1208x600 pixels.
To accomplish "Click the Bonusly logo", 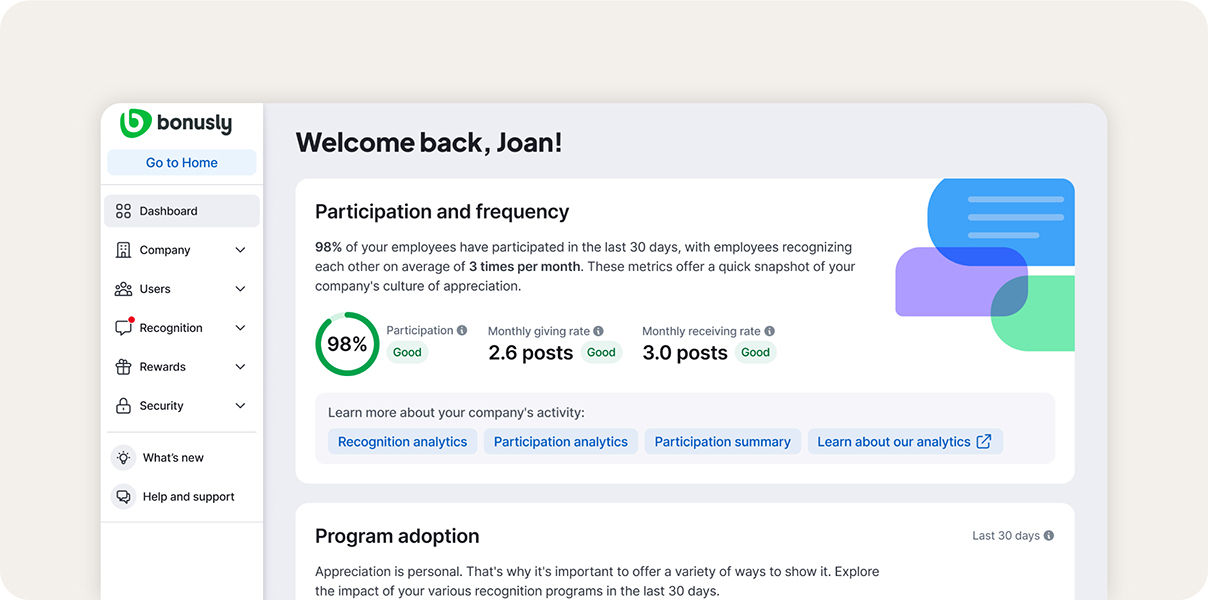I will 176,123.
